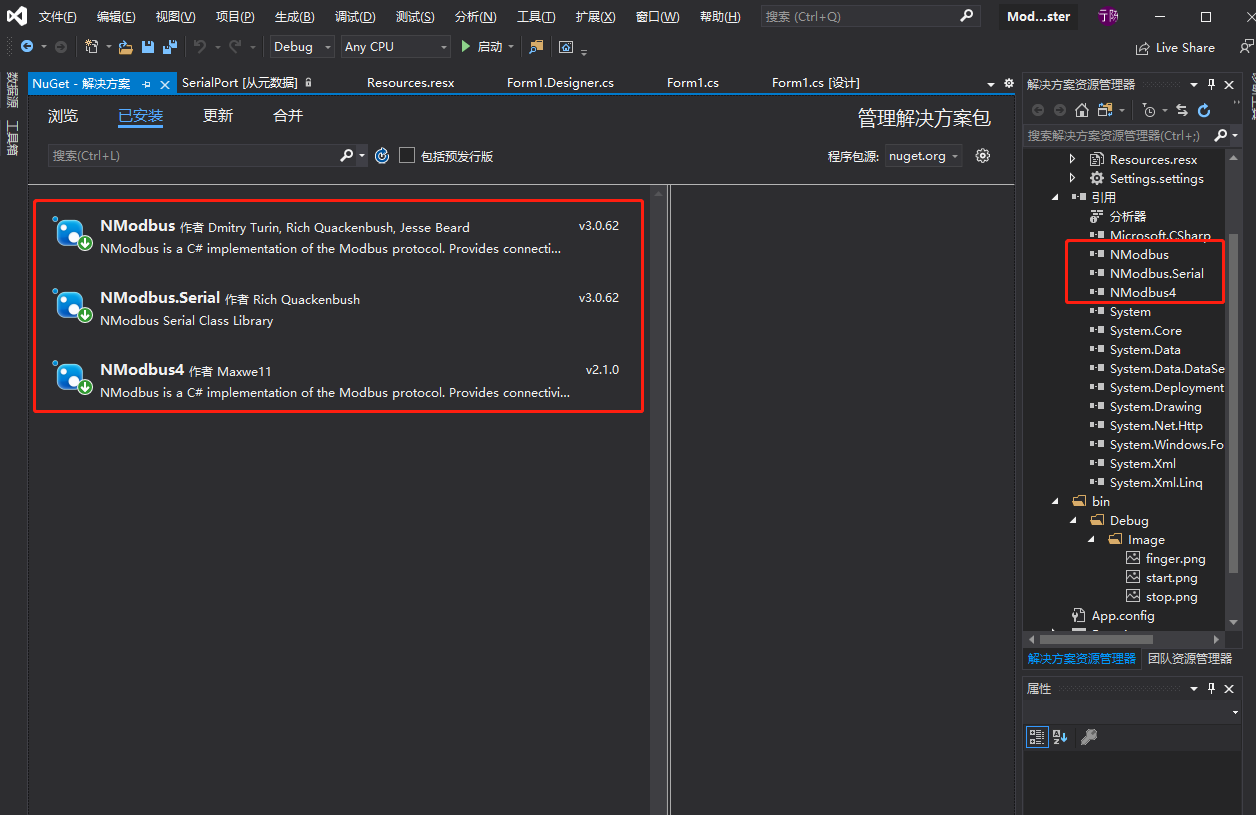Click the Save All icon
The width and height of the screenshot is (1256, 815).
pyautogui.click(x=169, y=47)
